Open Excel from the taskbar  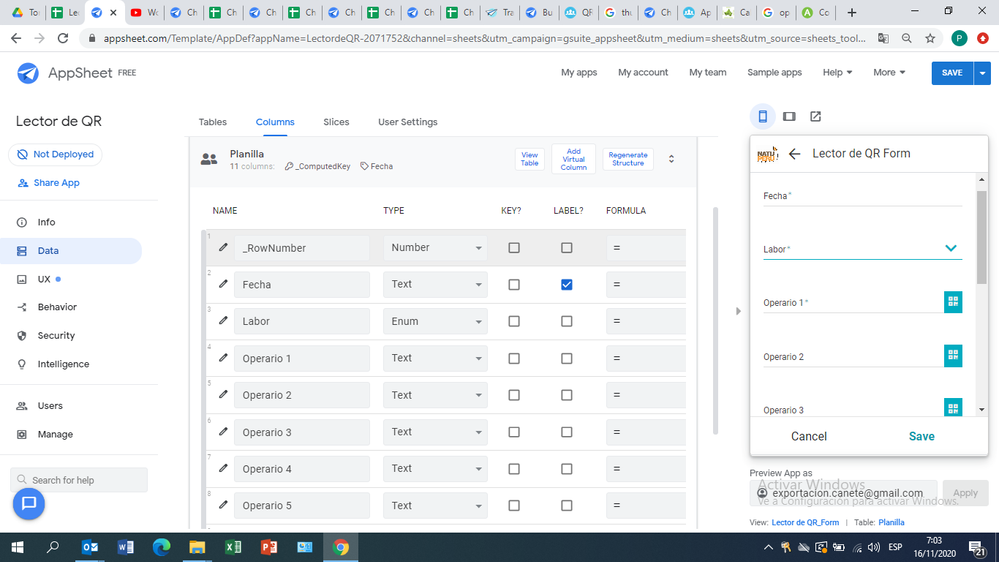233,547
